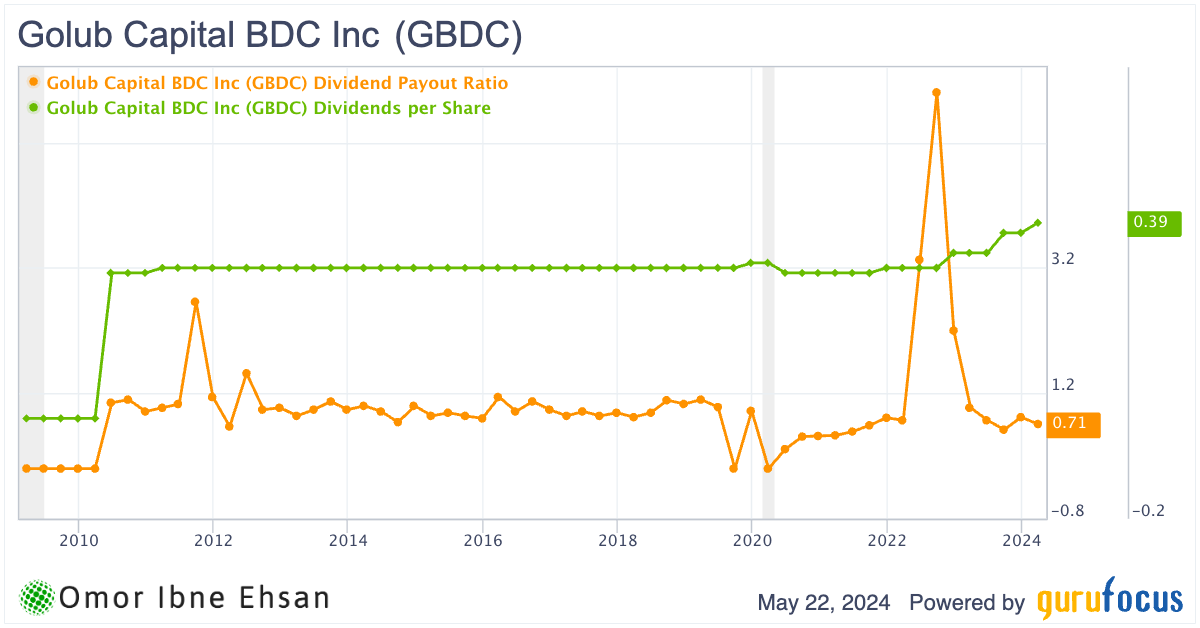
Task: Click the orange Dividend Payout Ratio legend dot
Action: click(x=35, y=83)
